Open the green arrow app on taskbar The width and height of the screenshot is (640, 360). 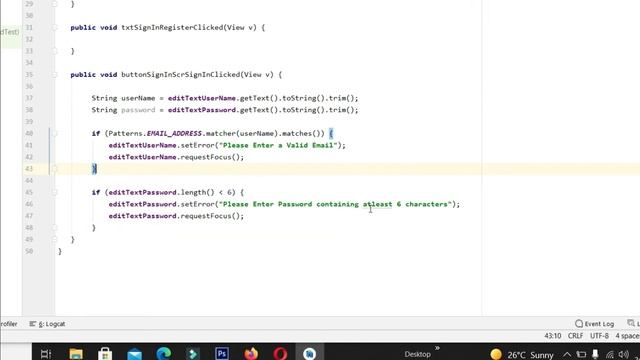click(193, 353)
